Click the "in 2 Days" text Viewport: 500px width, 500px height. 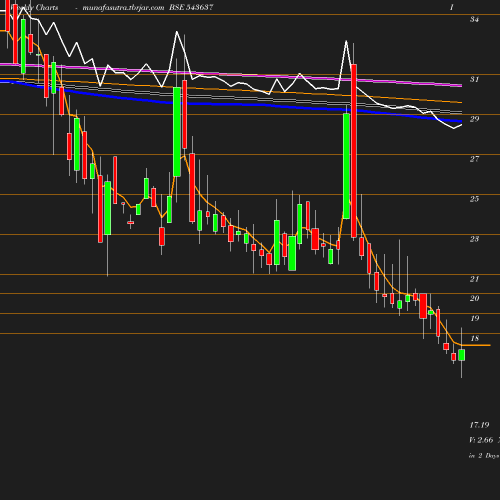484,456
